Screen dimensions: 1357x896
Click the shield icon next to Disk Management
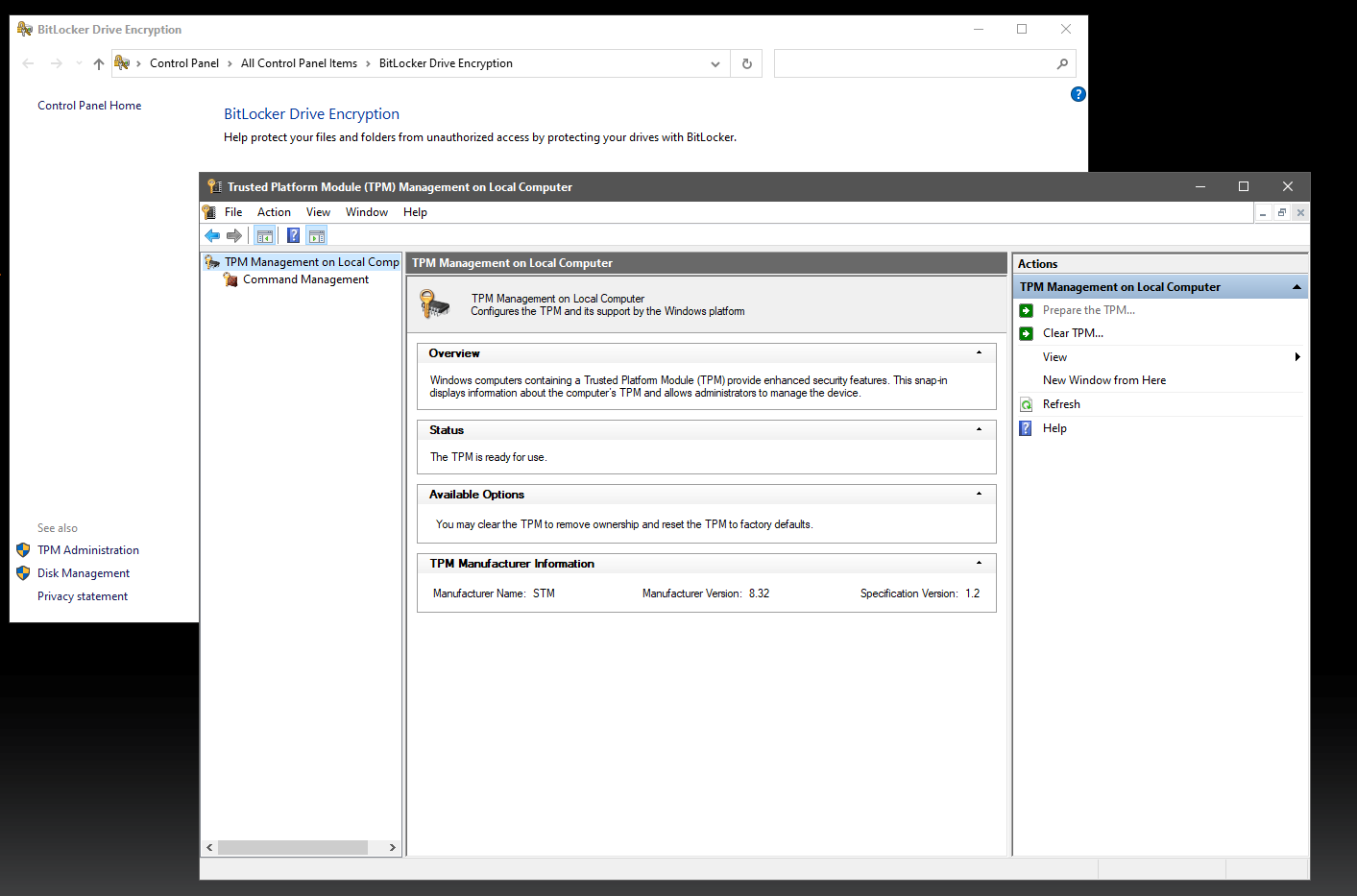point(24,573)
